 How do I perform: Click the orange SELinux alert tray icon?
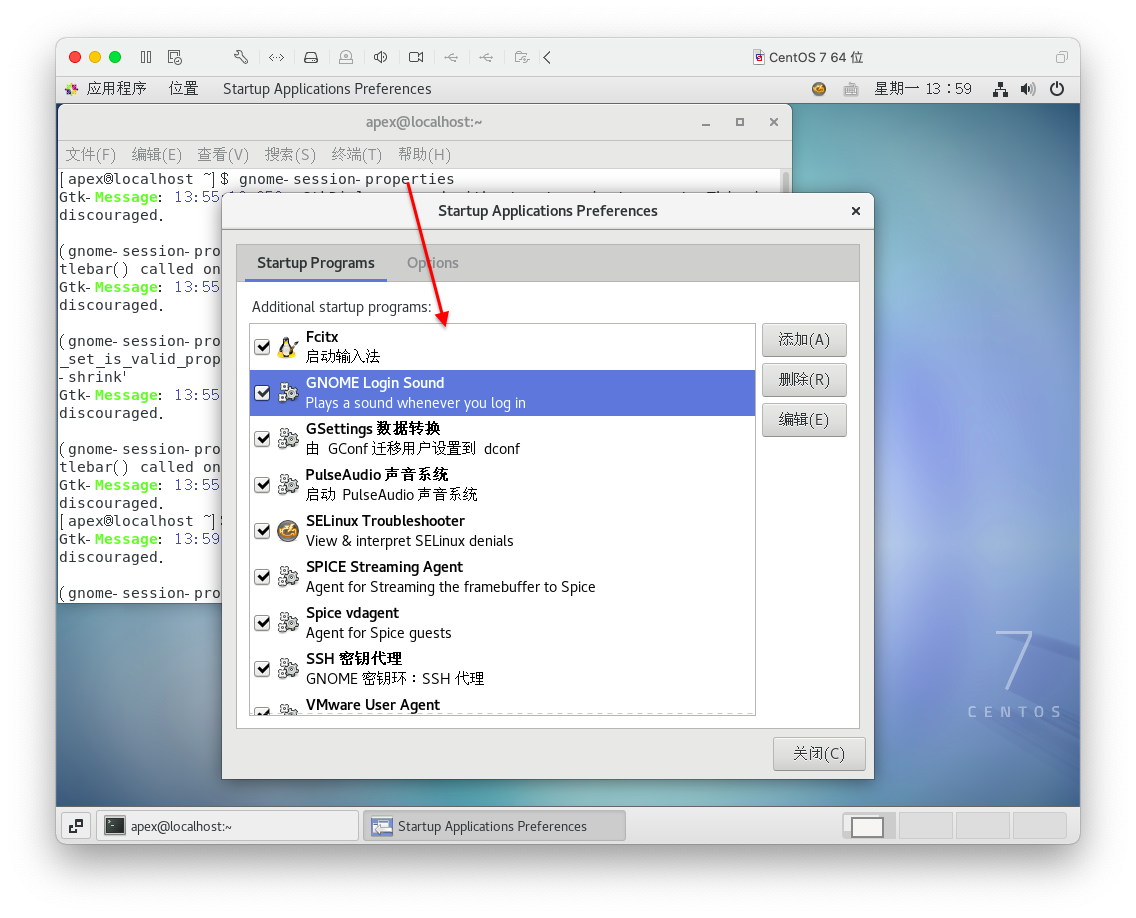coord(819,89)
